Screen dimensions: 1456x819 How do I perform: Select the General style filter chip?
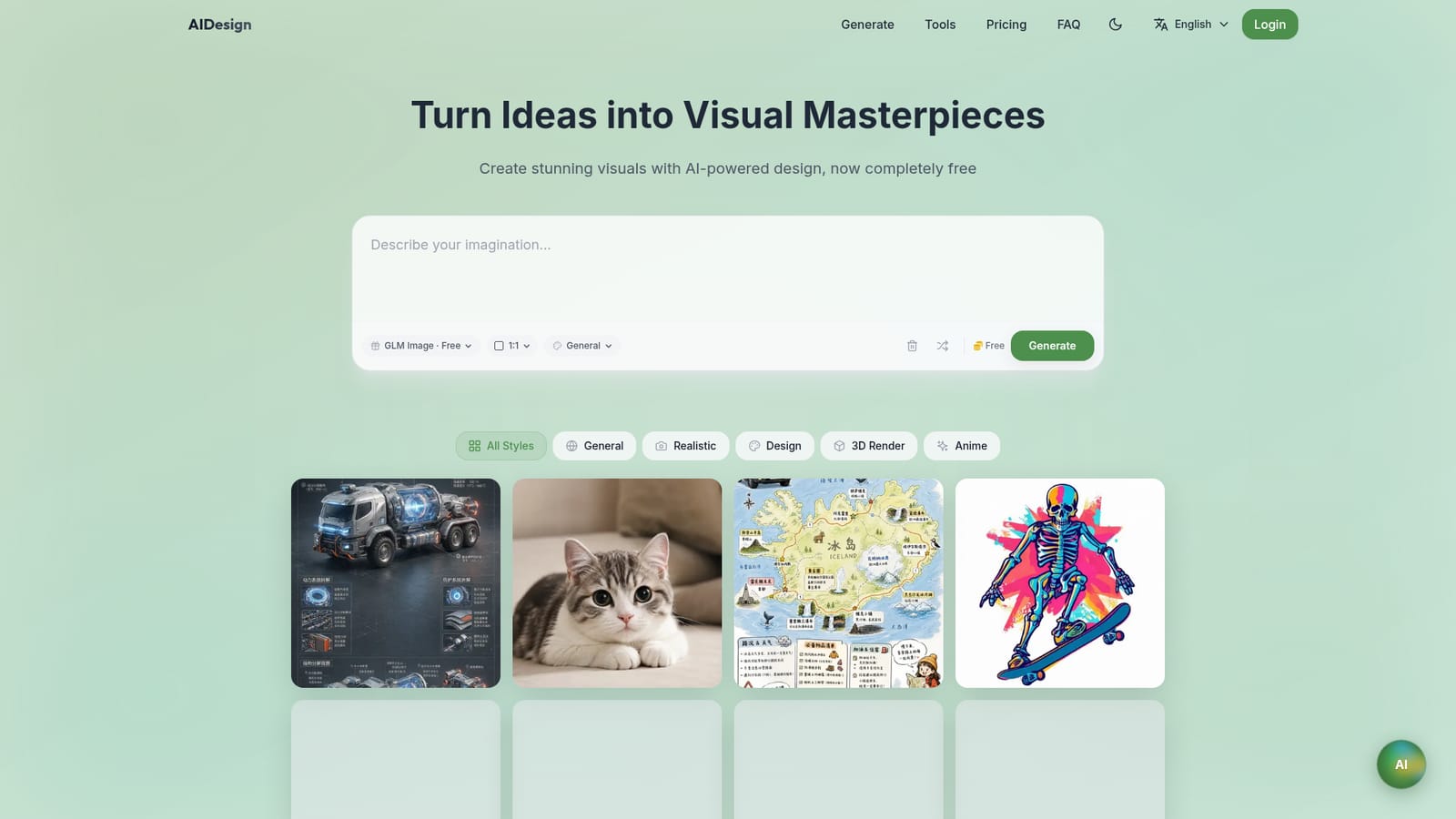tap(594, 446)
